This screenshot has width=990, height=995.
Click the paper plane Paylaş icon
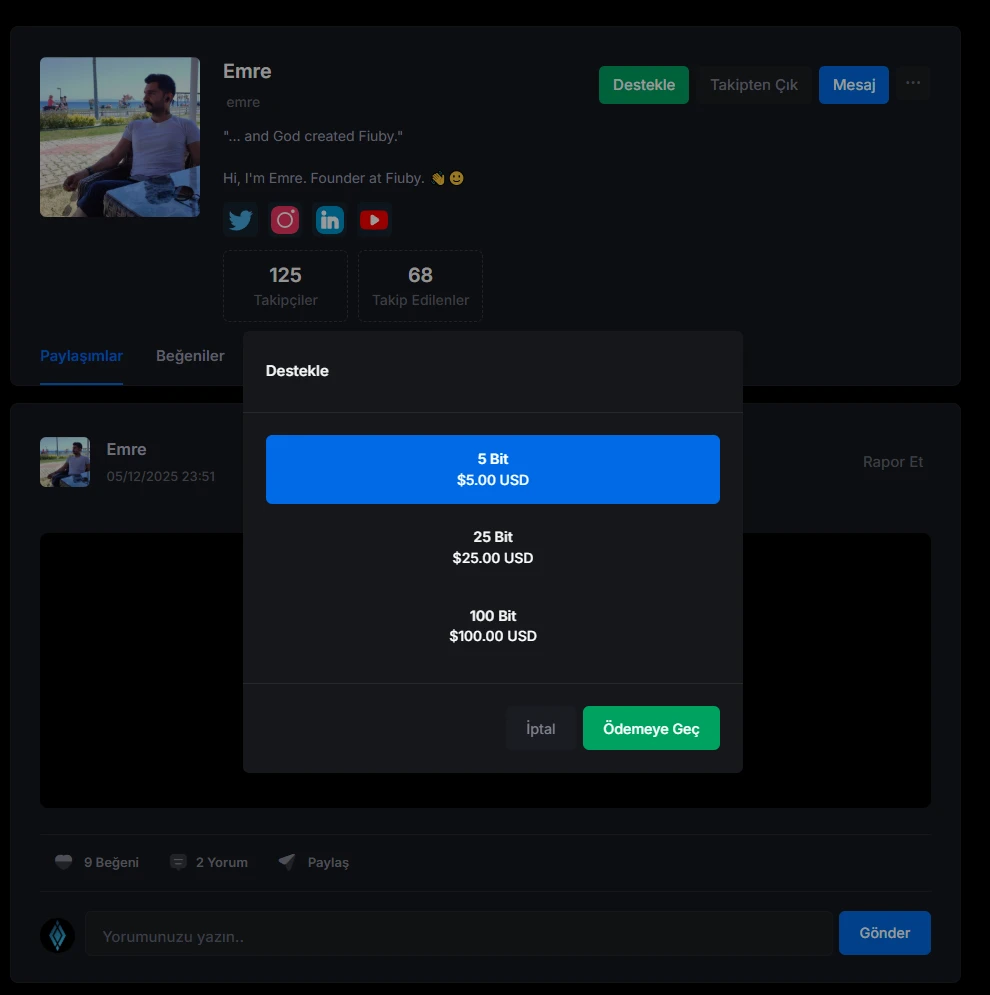(287, 862)
